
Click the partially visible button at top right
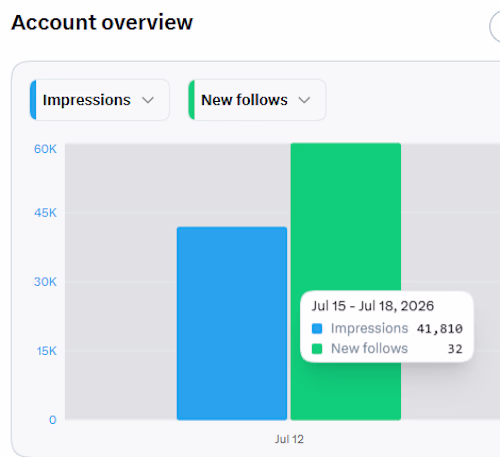pyautogui.click(x=495, y=27)
